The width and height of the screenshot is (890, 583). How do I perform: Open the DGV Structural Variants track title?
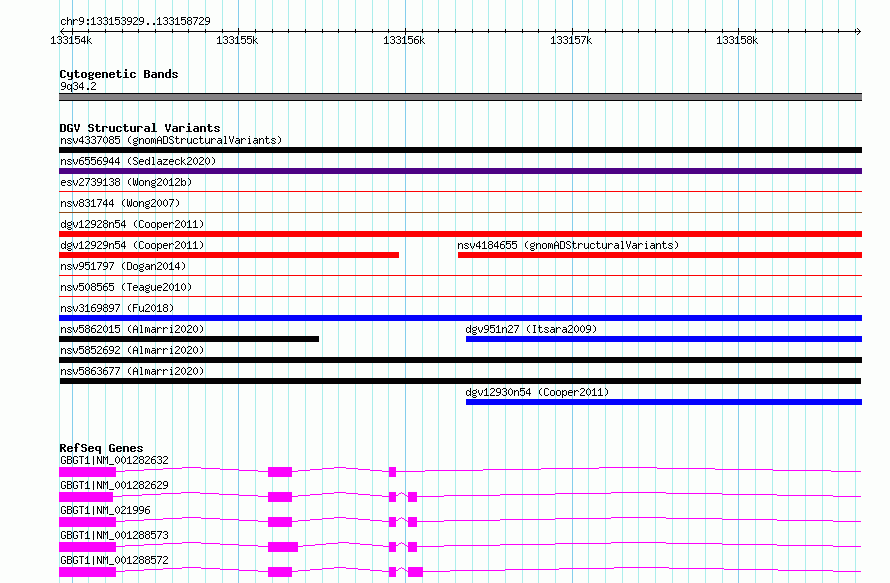[x=140, y=128]
